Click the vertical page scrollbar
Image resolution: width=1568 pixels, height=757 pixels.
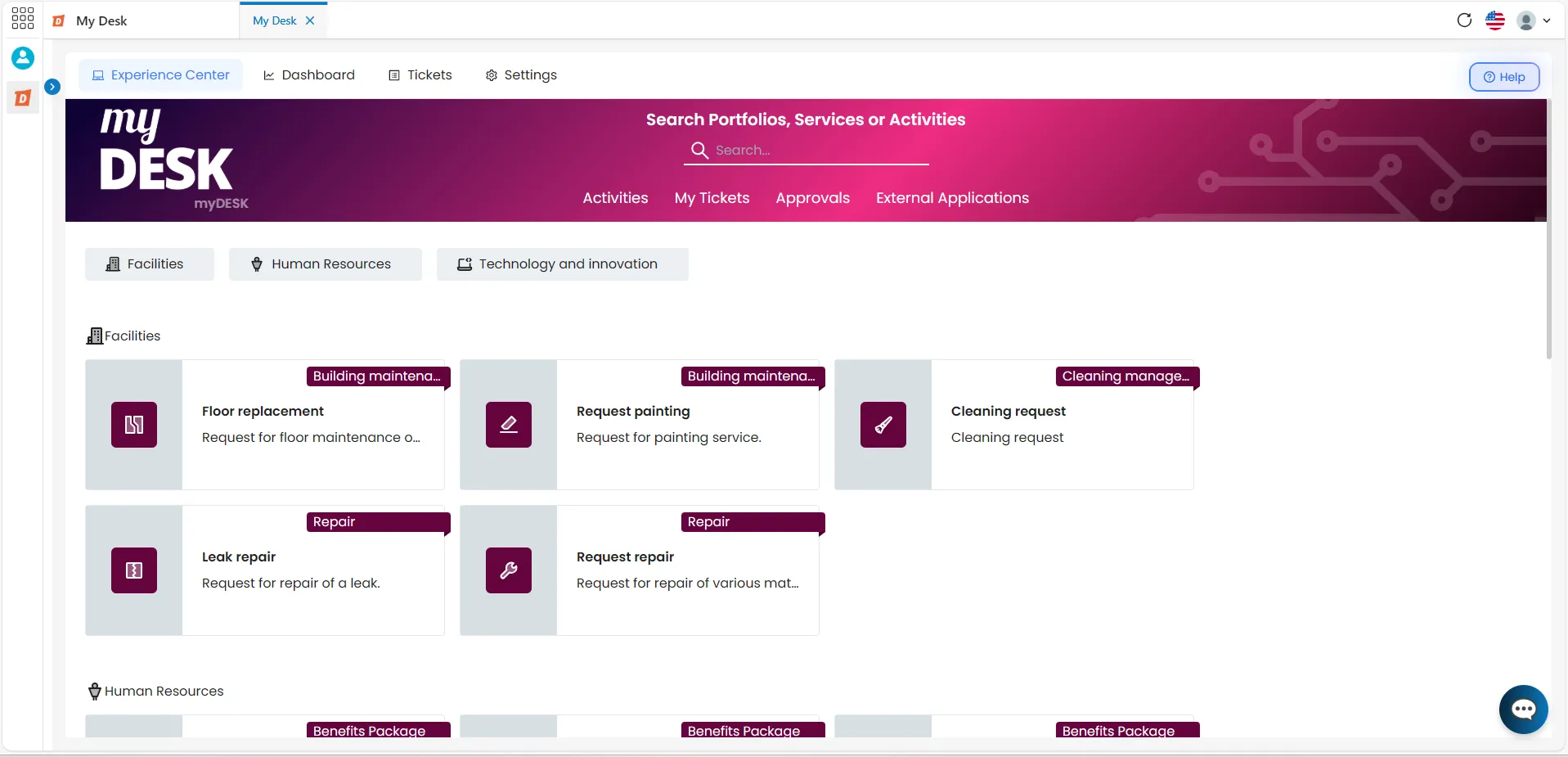click(x=1548, y=229)
